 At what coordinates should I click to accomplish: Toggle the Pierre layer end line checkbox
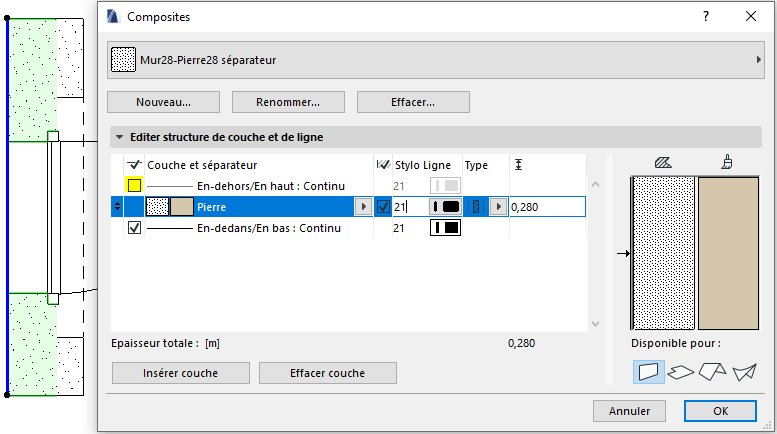pos(383,207)
